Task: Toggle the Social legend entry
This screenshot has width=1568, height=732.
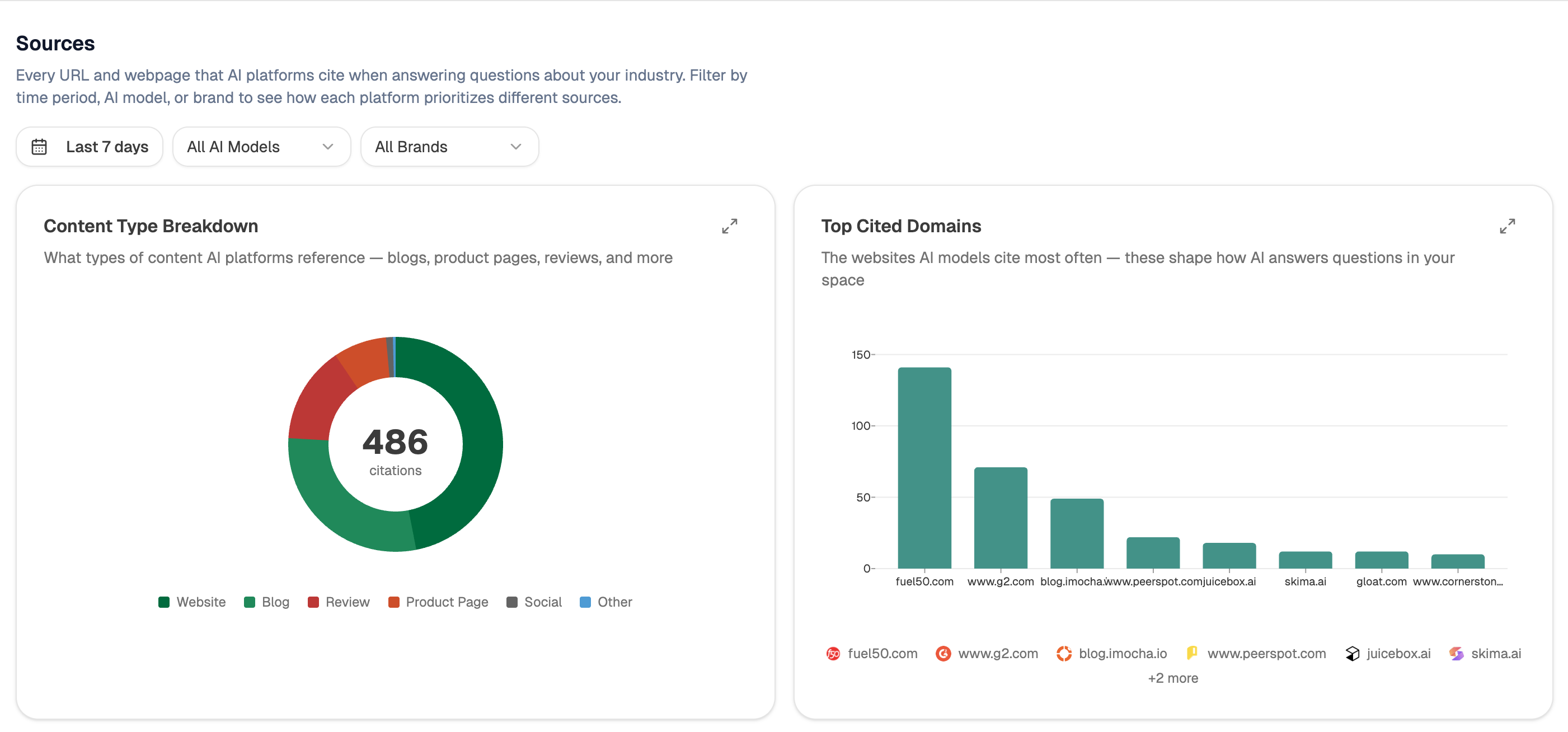Action: [x=534, y=602]
